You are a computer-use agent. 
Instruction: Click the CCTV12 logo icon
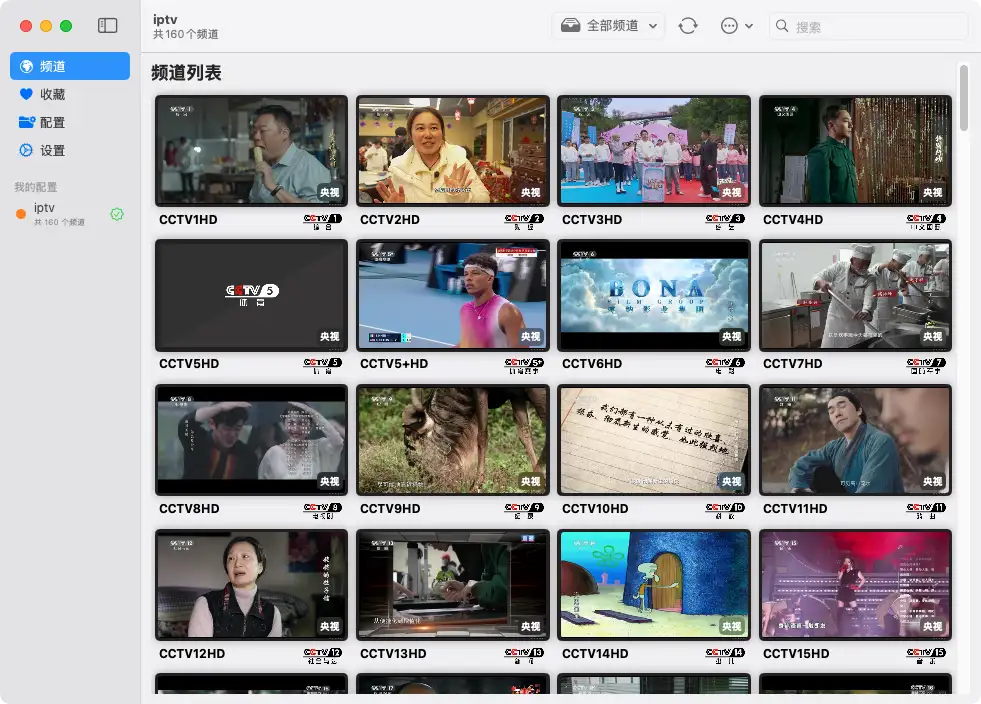tap(323, 656)
